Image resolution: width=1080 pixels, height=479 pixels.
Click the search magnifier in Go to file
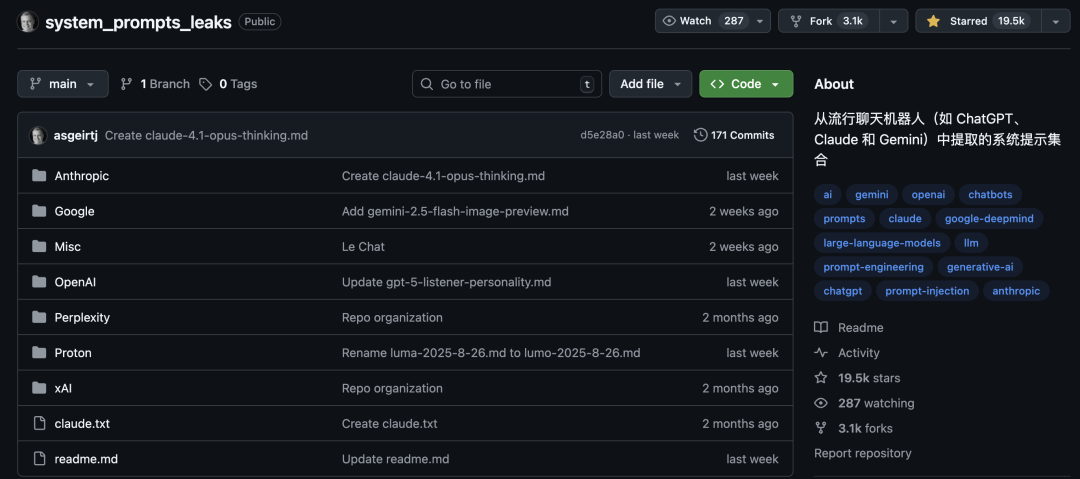pyautogui.click(x=428, y=84)
